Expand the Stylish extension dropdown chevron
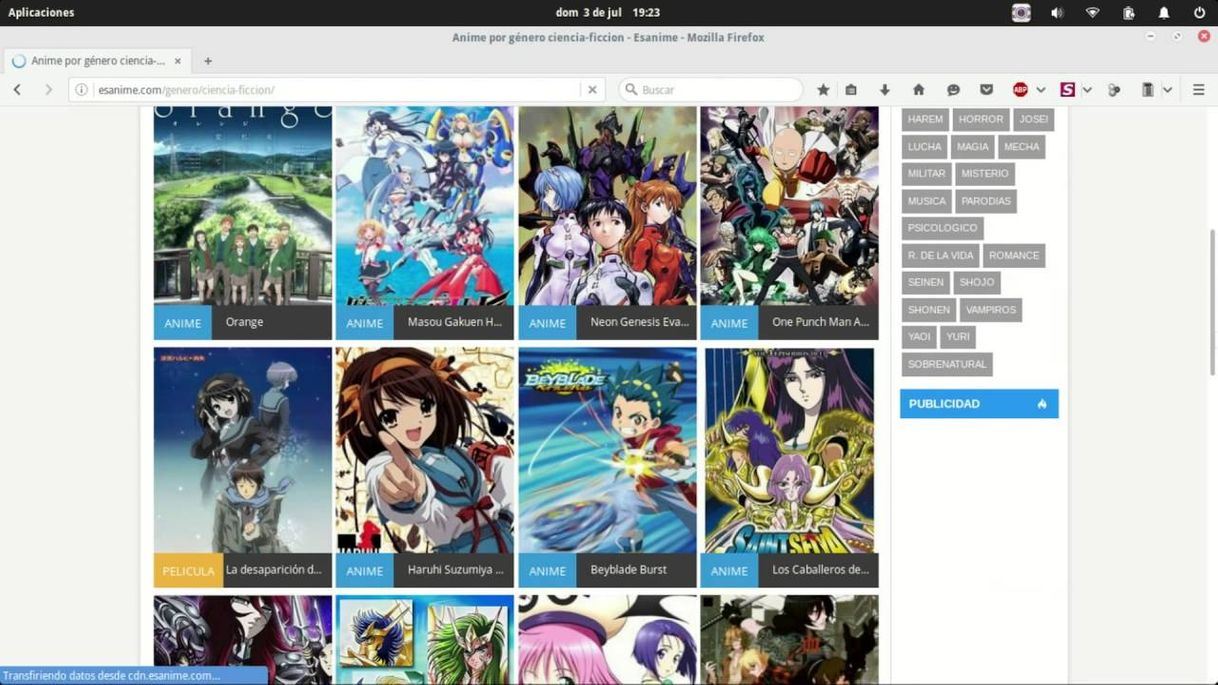 [1088, 89]
